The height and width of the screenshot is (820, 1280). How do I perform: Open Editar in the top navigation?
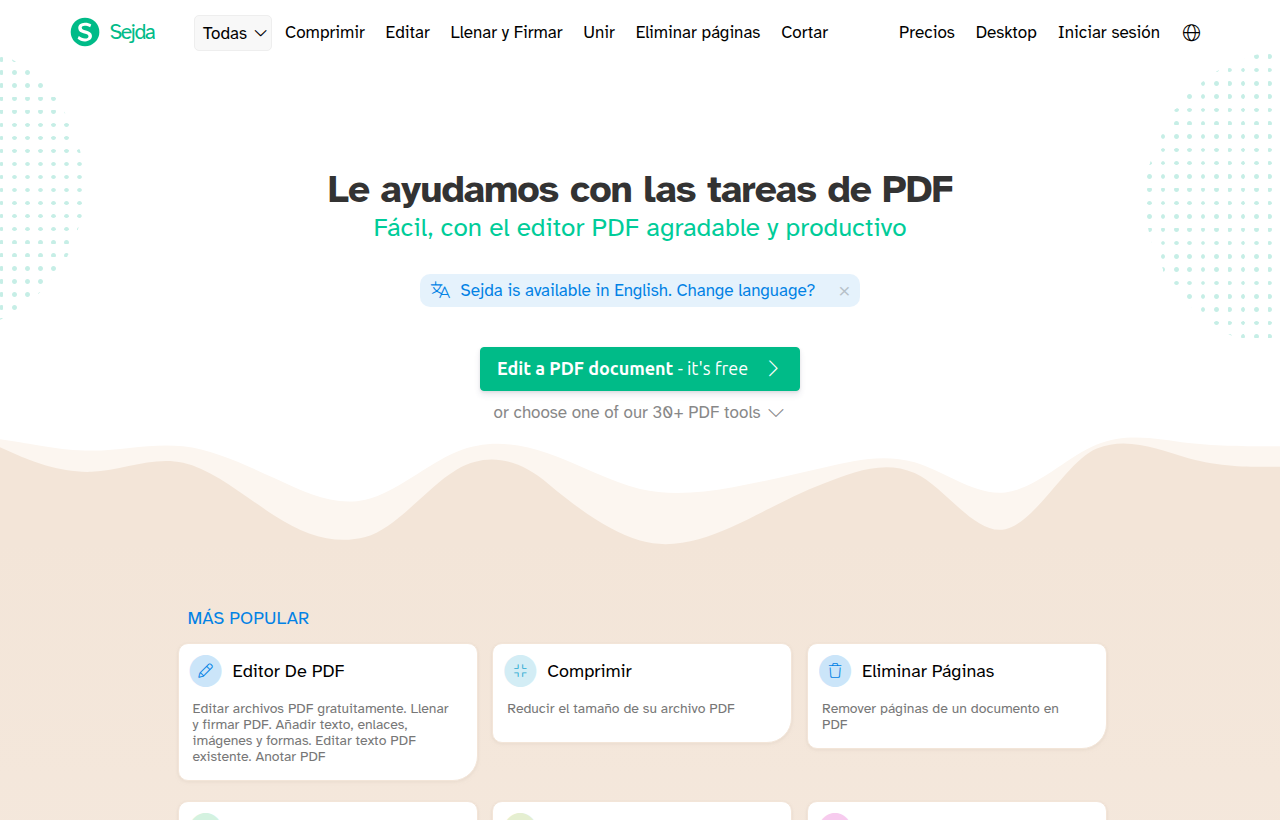click(408, 33)
